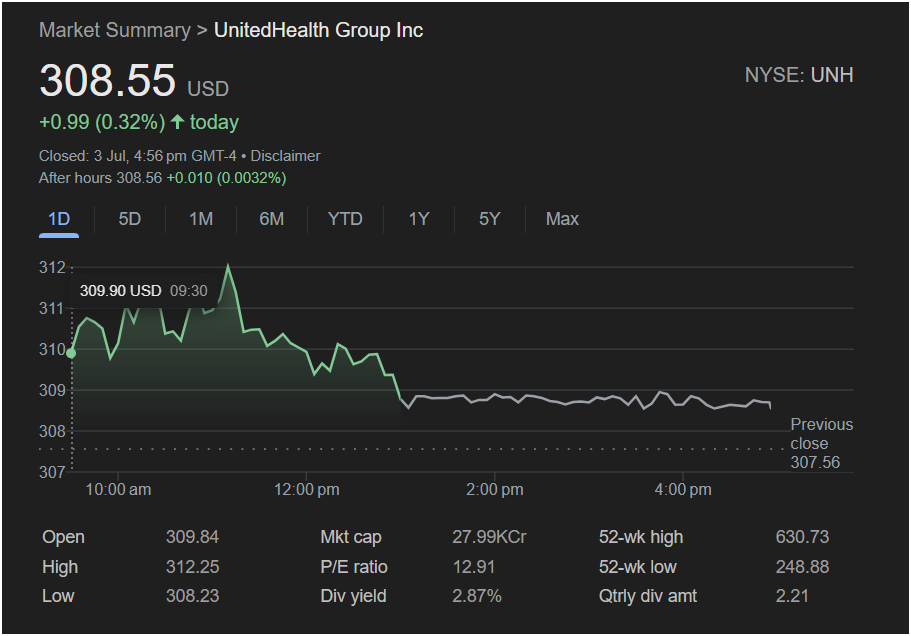Viewport: 911px width, 636px height.
Task: Click the 52-wk high label
Action: point(641,537)
